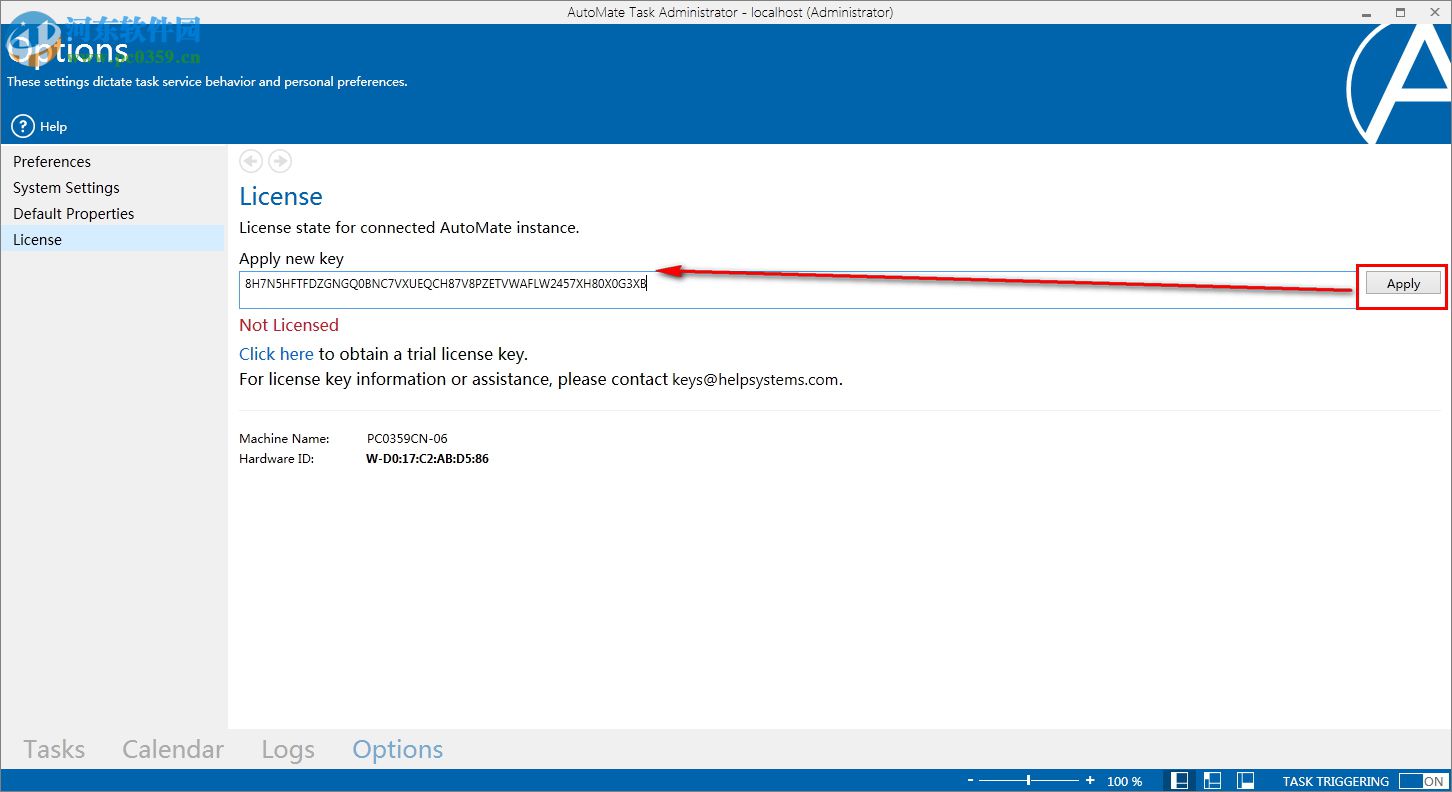1452x792 pixels.
Task: Open System Settings in the sidebar
Action: click(x=66, y=187)
